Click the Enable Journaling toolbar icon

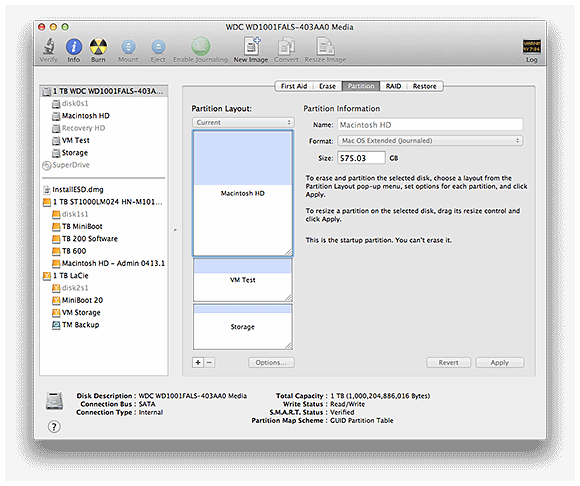pos(200,46)
